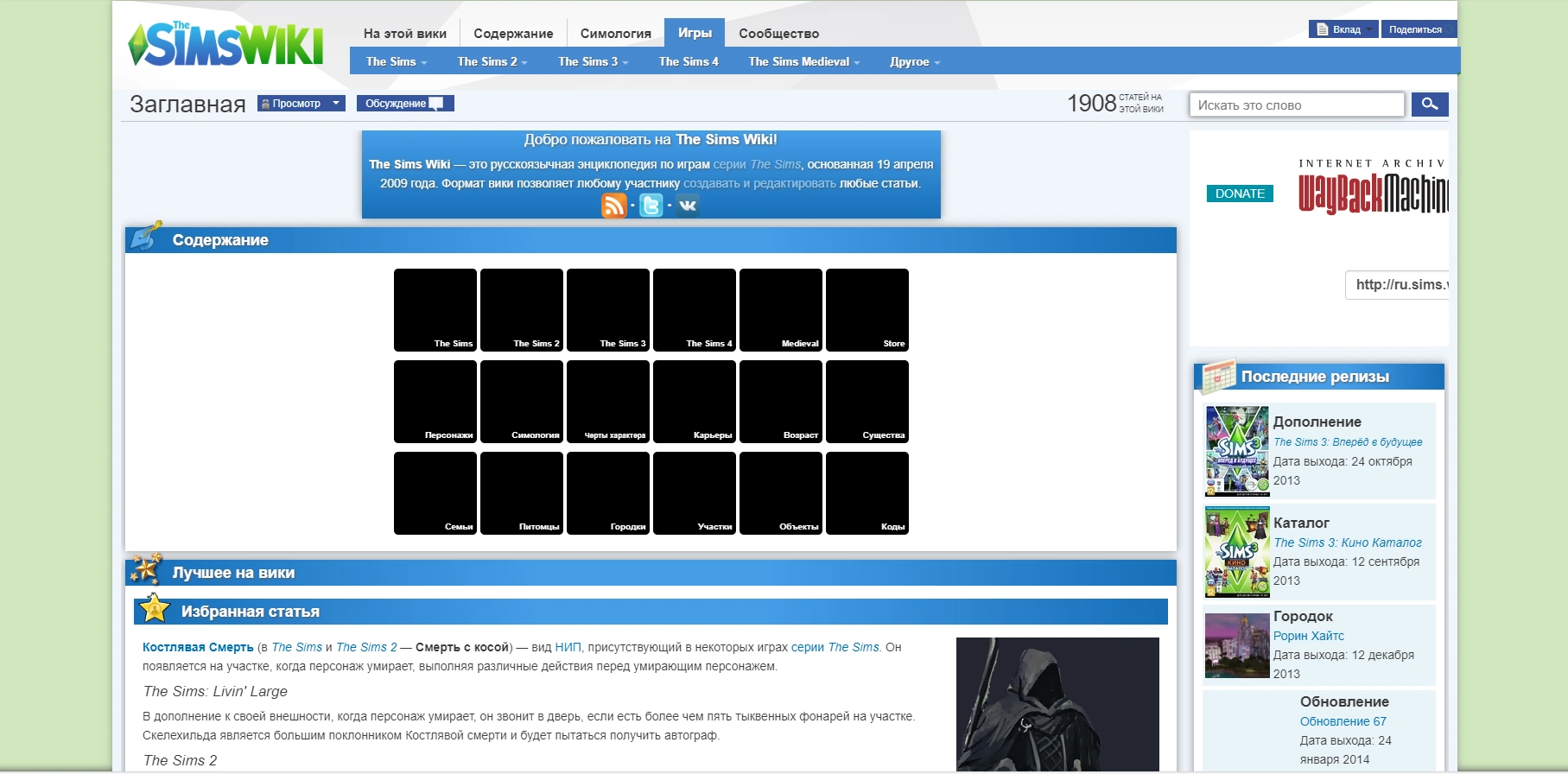1568x774 pixels.
Task: Open the Существа tile
Action: click(867, 402)
